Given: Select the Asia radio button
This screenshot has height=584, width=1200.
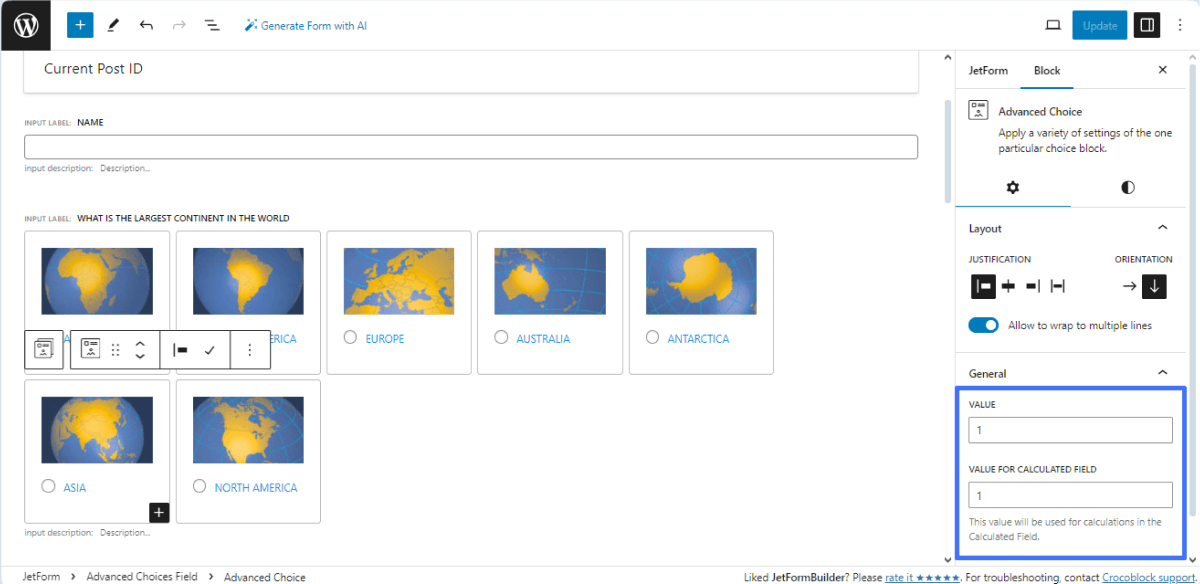Looking at the screenshot, I should pos(48,487).
